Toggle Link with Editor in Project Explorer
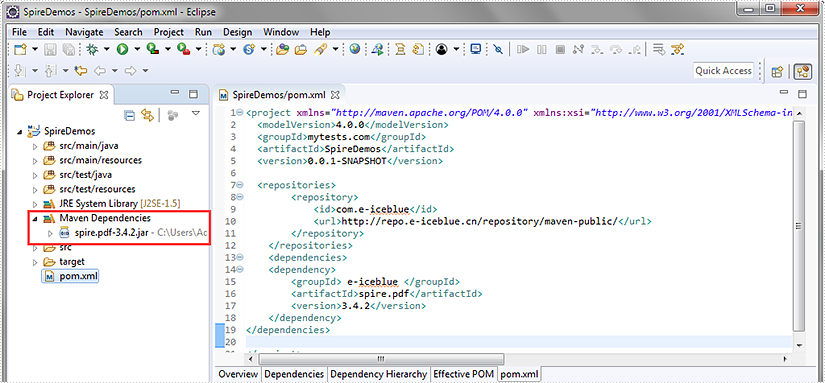This screenshot has height=383, width=825. click(x=148, y=115)
